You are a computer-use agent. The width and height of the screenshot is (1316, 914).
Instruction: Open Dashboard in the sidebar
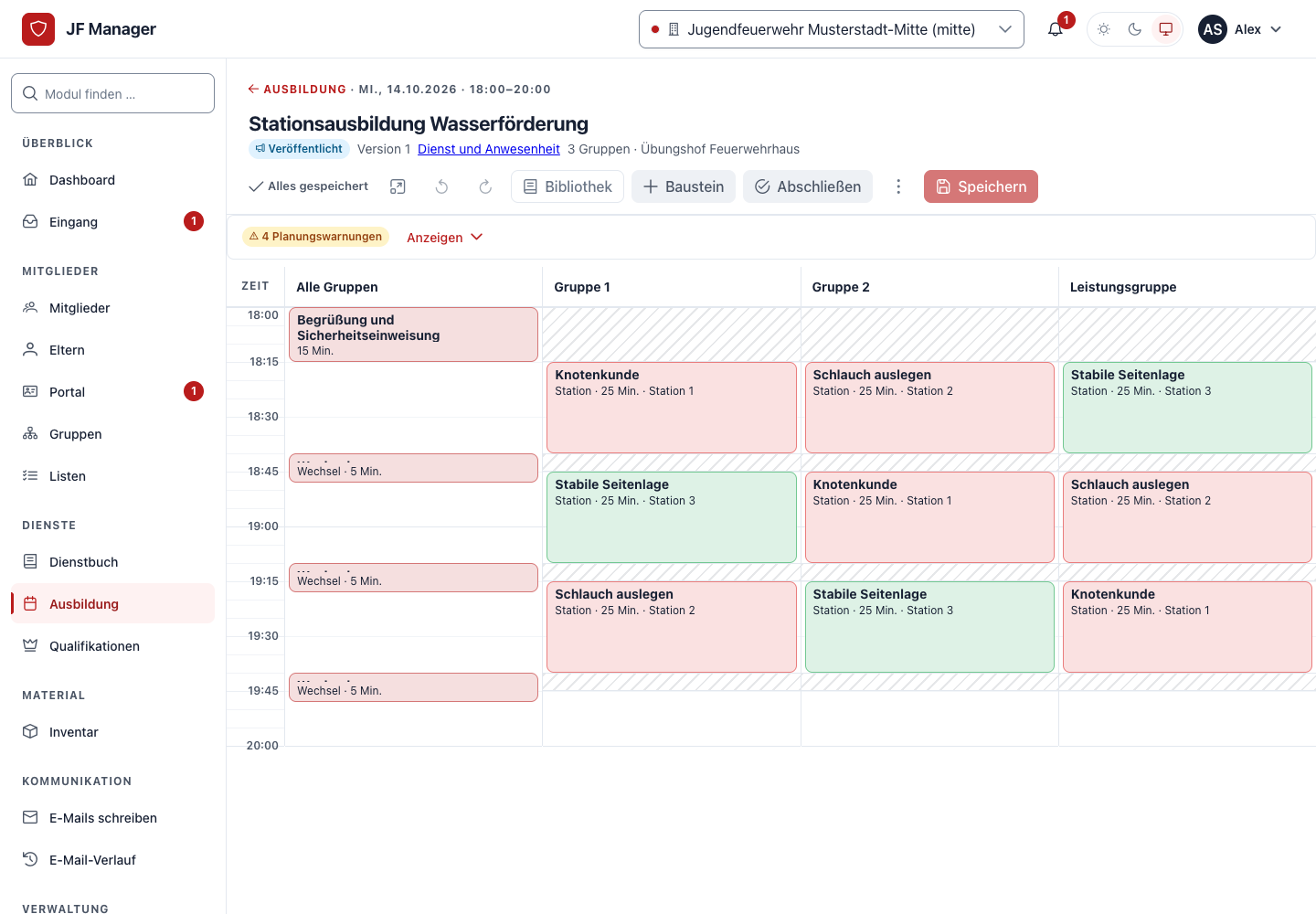[113, 180]
